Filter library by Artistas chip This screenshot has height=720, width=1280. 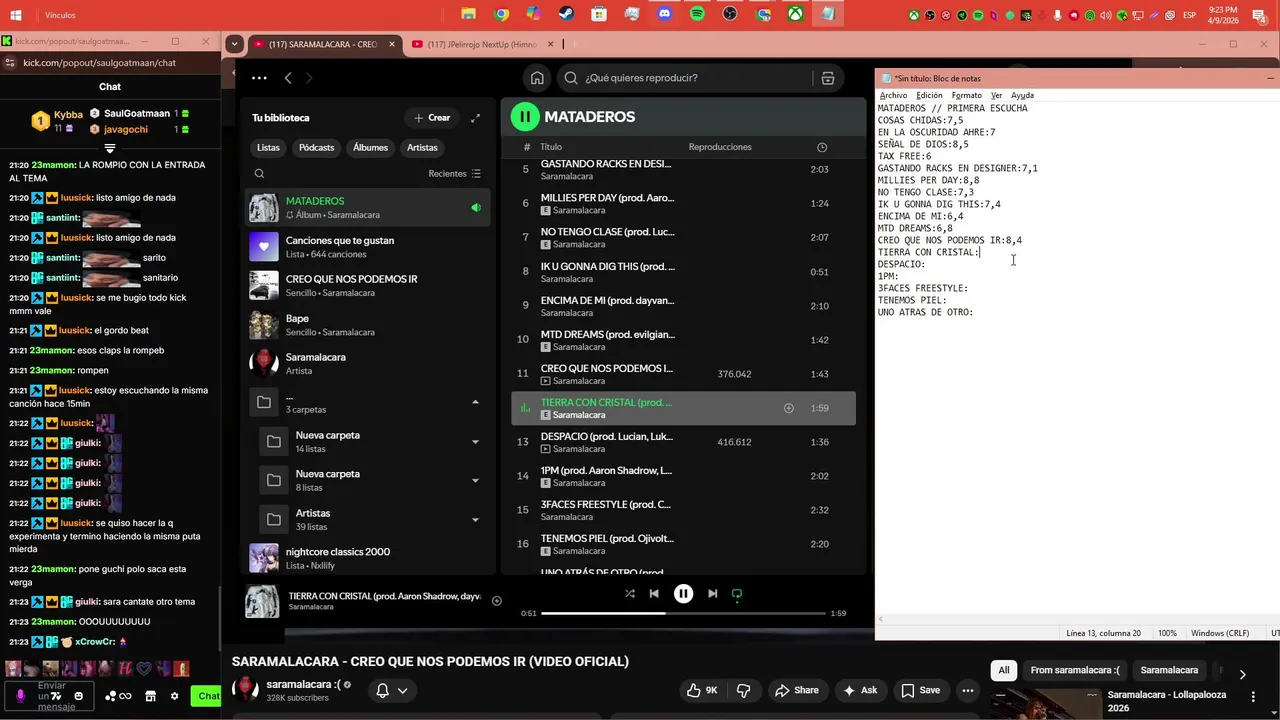[422, 147]
